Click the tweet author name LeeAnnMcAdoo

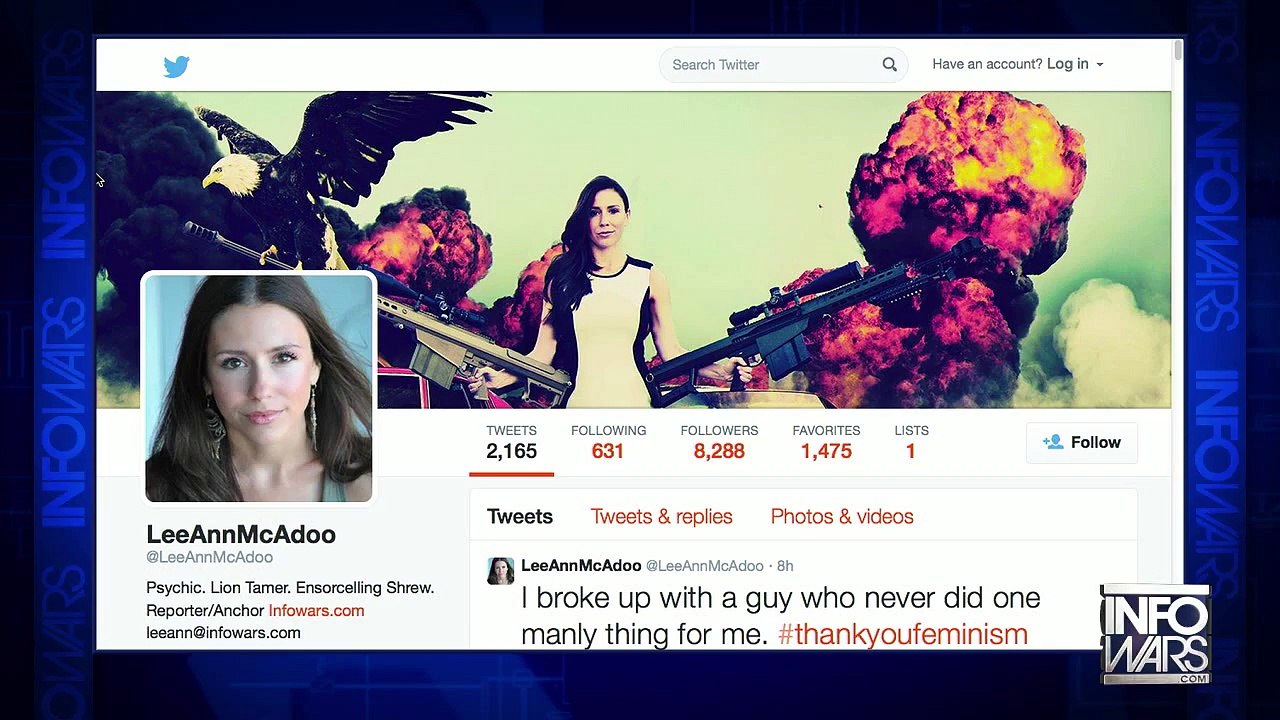581,566
